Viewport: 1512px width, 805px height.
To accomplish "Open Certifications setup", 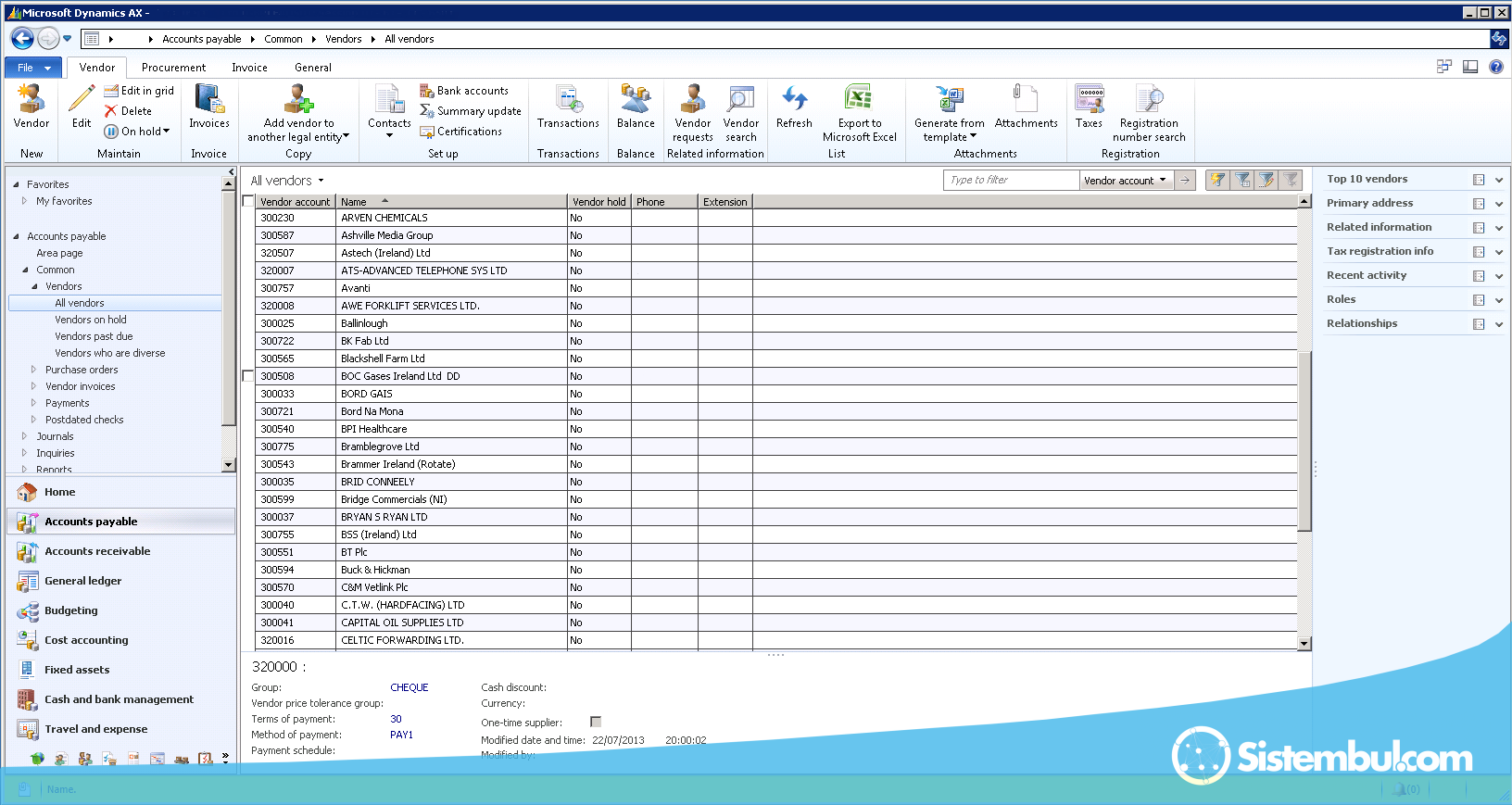I will [x=461, y=132].
